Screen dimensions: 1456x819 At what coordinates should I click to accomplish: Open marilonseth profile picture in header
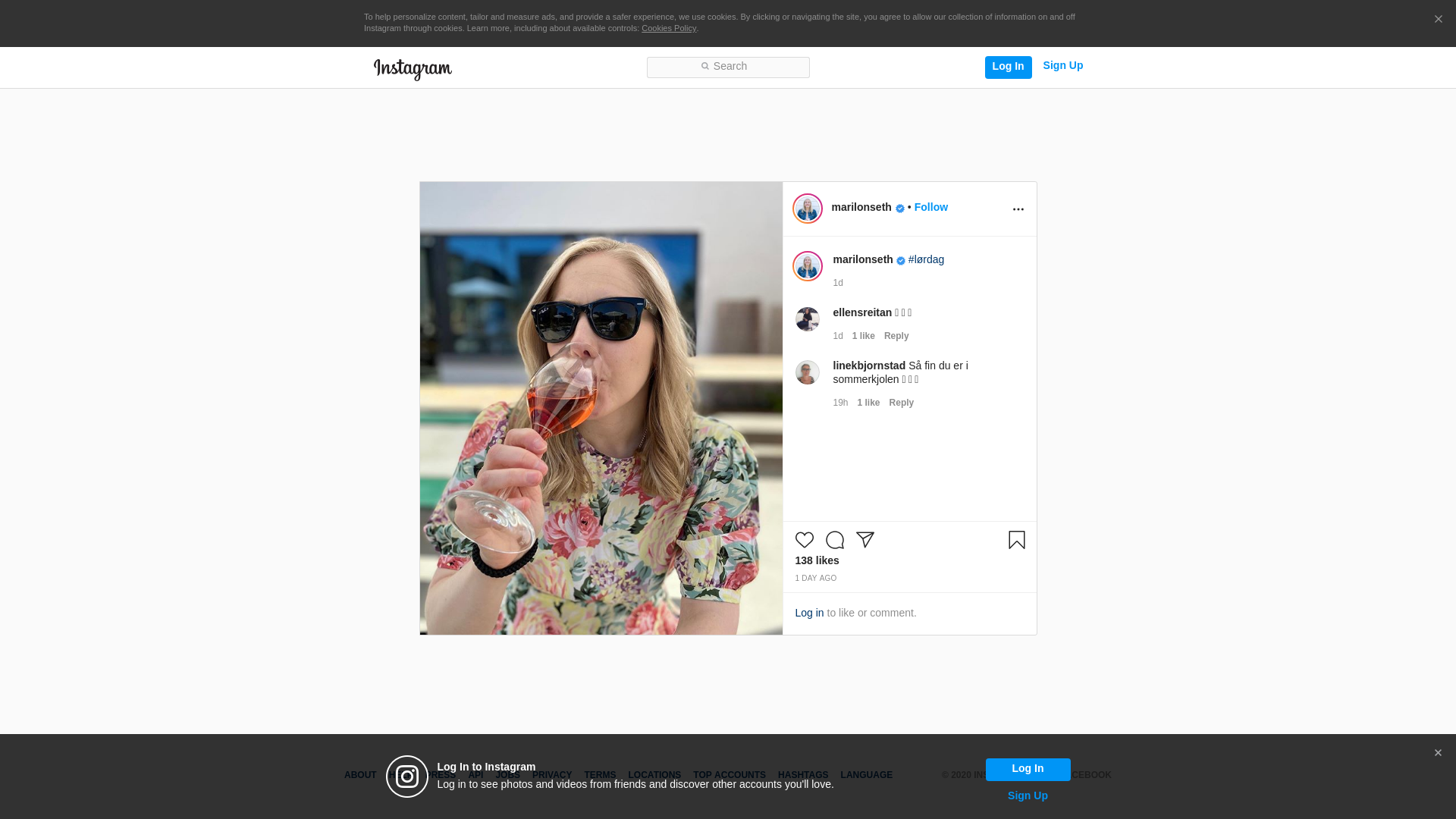point(807,209)
